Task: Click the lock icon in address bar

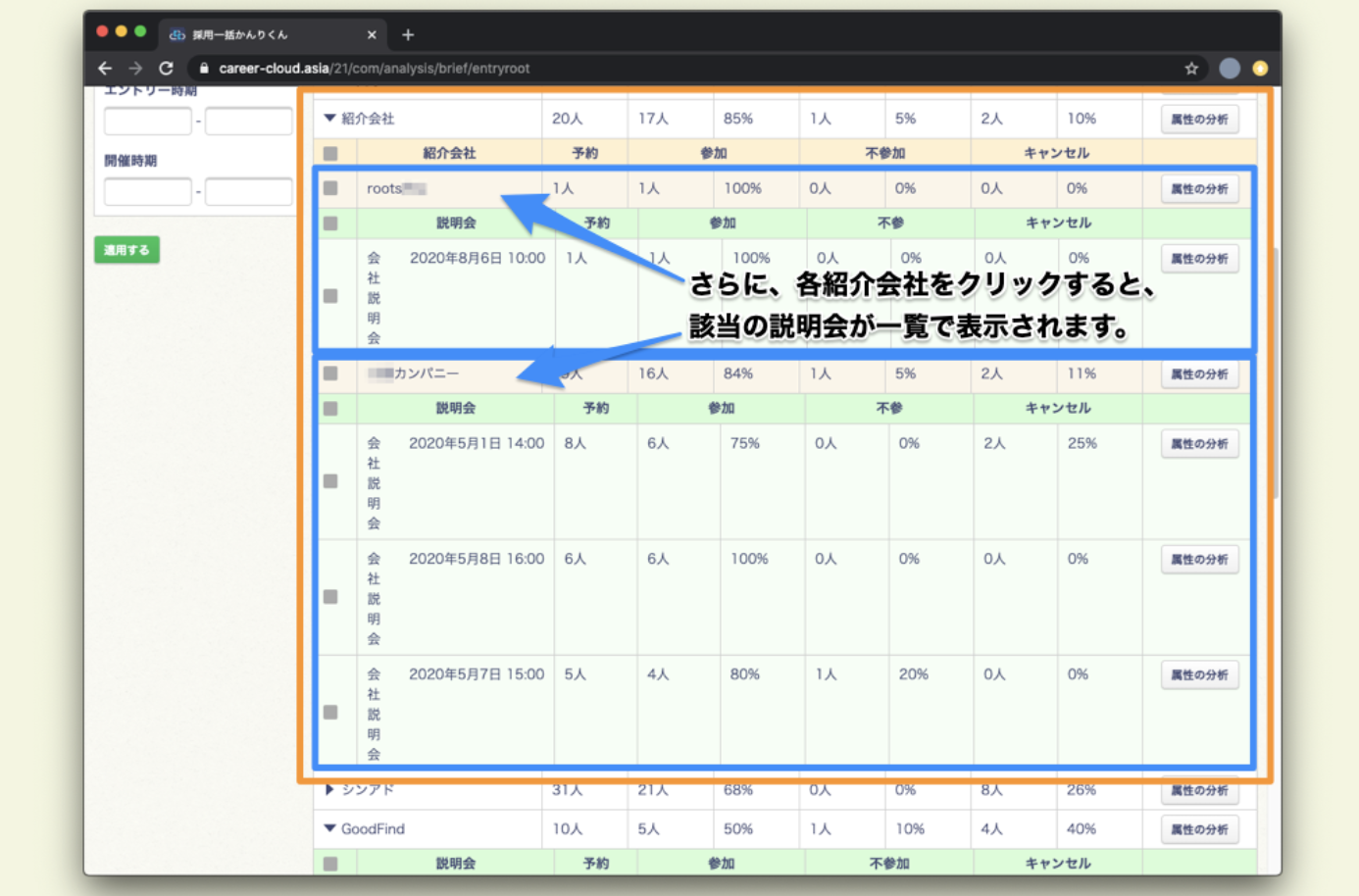Action: click(x=204, y=69)
